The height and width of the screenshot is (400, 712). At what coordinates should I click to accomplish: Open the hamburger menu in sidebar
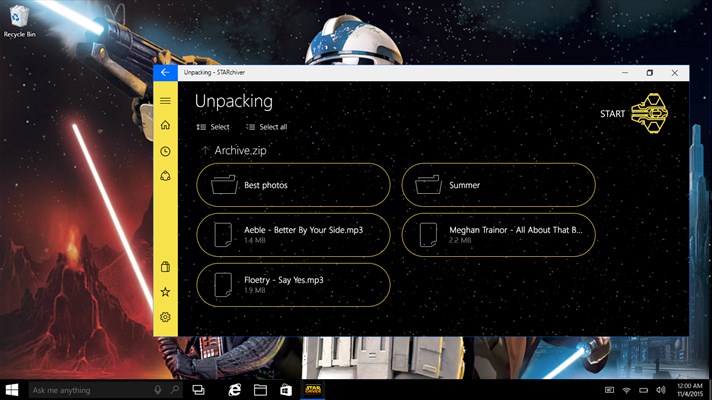click(x=165, y=101)
